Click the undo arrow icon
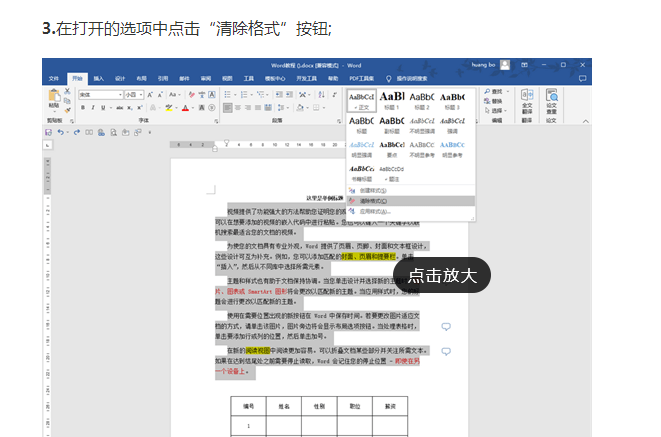 (x=61, y=132)
